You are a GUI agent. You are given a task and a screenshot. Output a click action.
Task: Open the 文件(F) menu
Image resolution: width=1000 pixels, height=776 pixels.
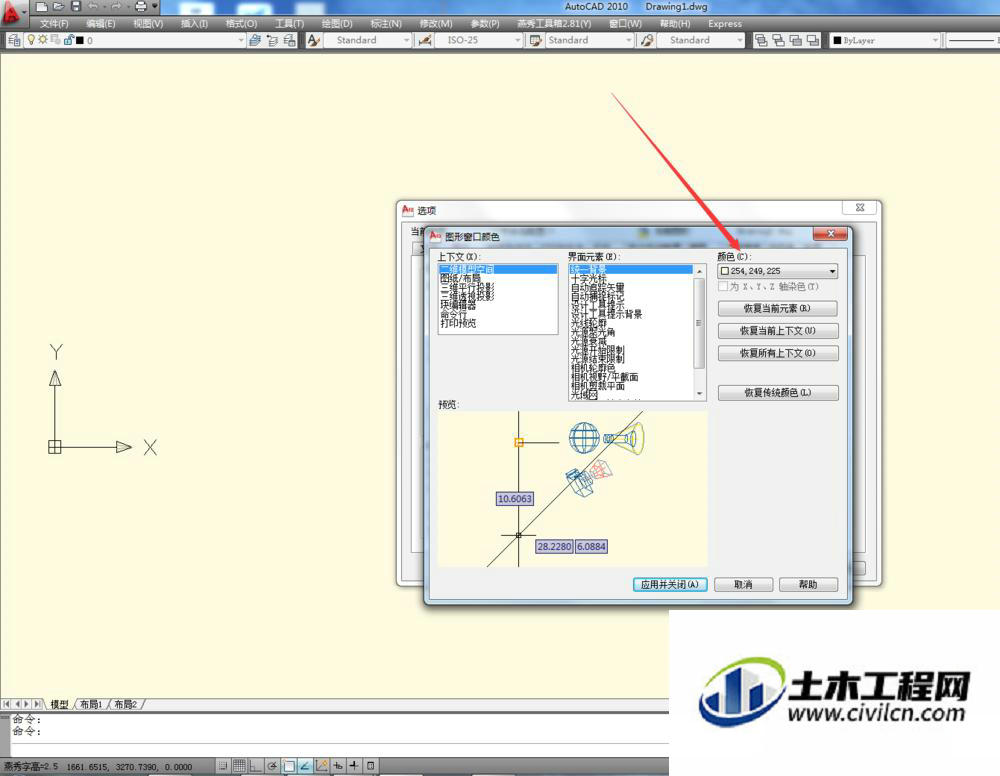point(54,24)
